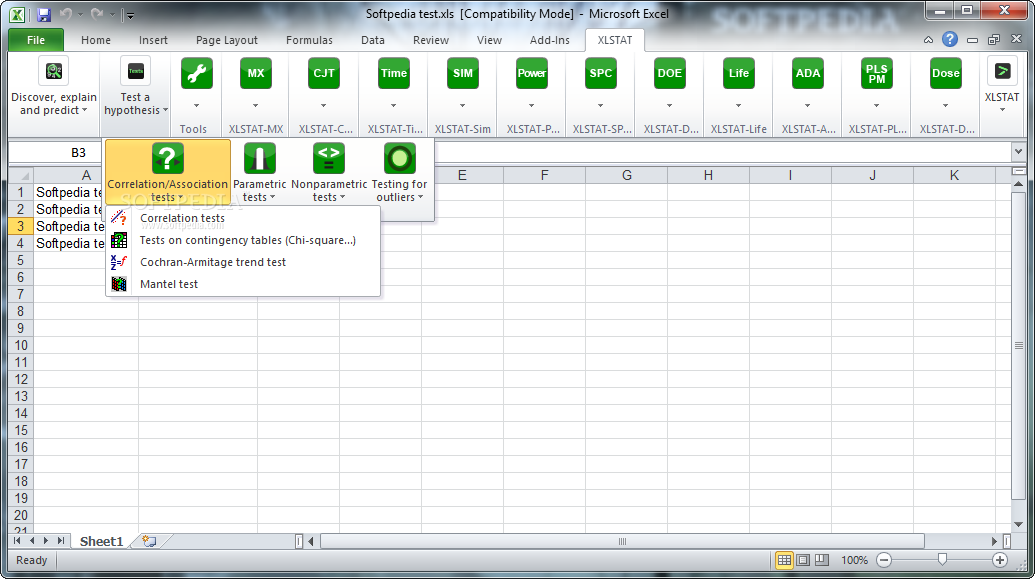
Task: Click the vertical scrollbar down arrow
Action: [x=1018, y=524]
